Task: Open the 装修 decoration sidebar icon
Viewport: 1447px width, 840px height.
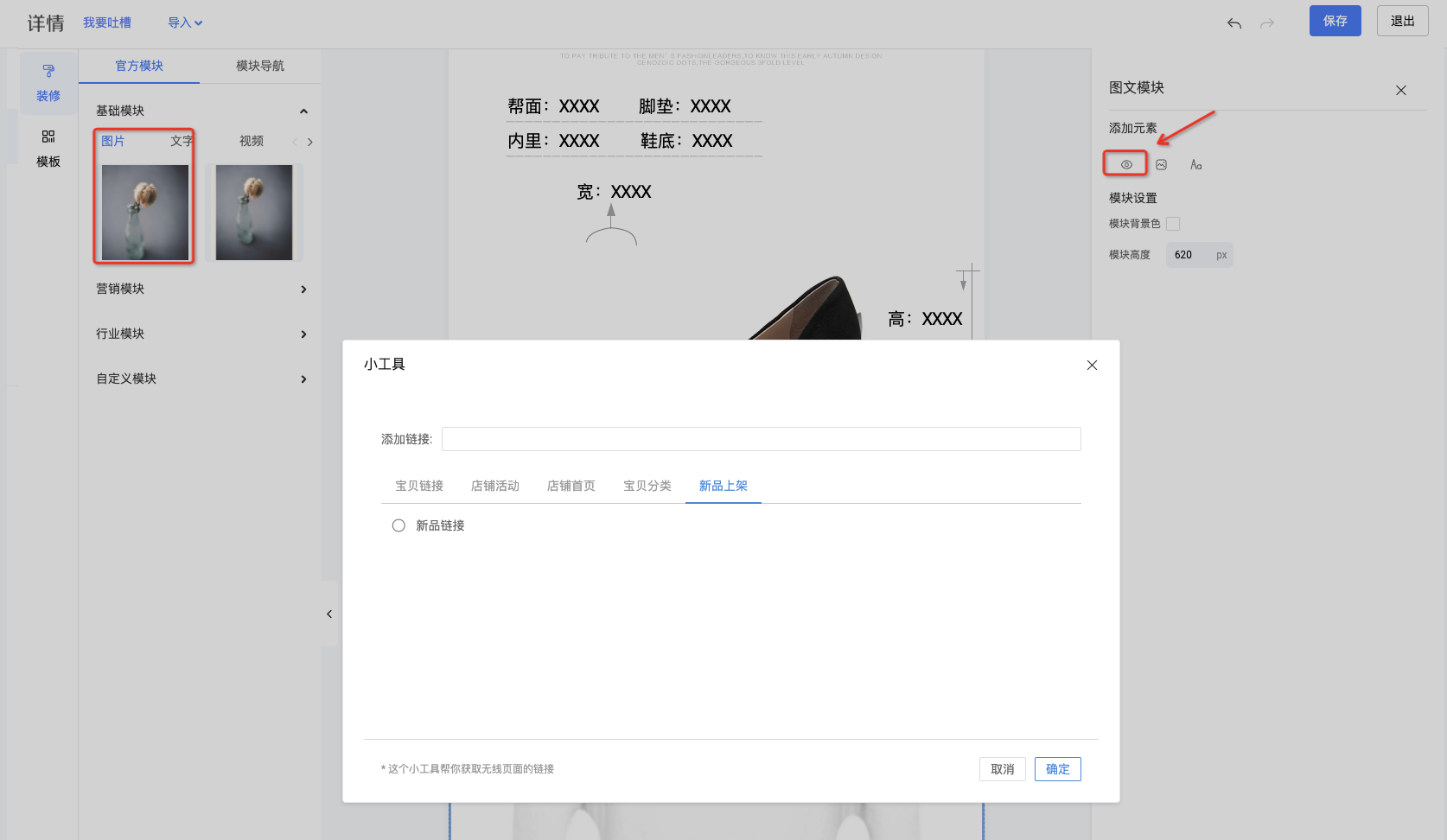Action: [x=48, y=83]
